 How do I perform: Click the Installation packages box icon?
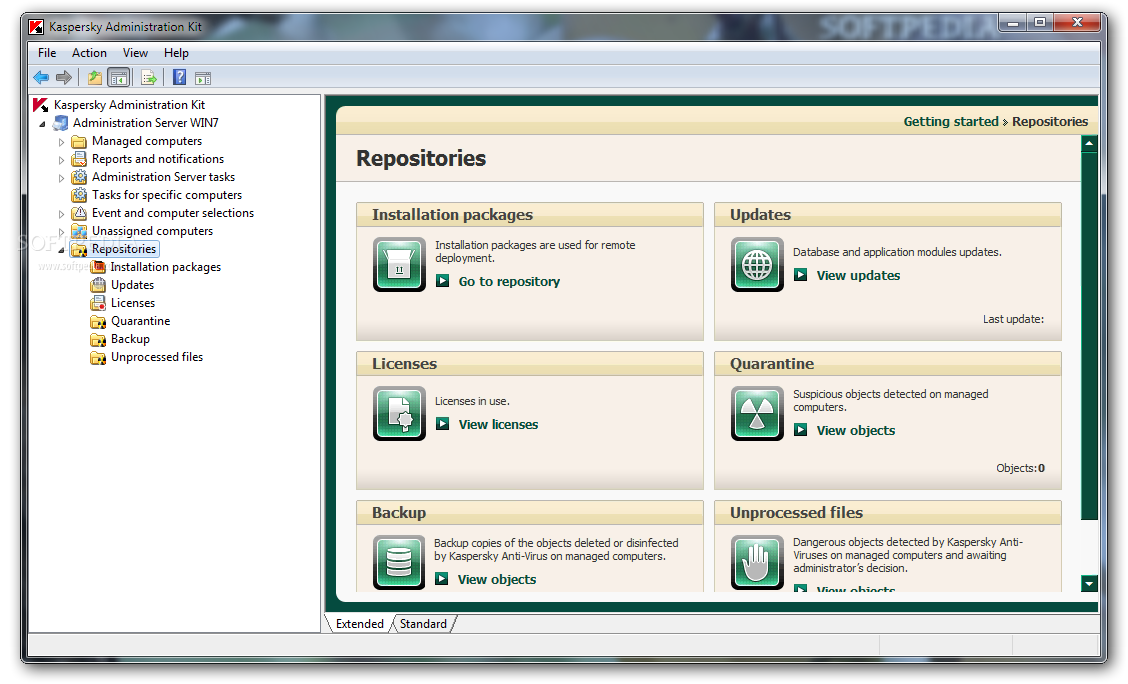399,265
